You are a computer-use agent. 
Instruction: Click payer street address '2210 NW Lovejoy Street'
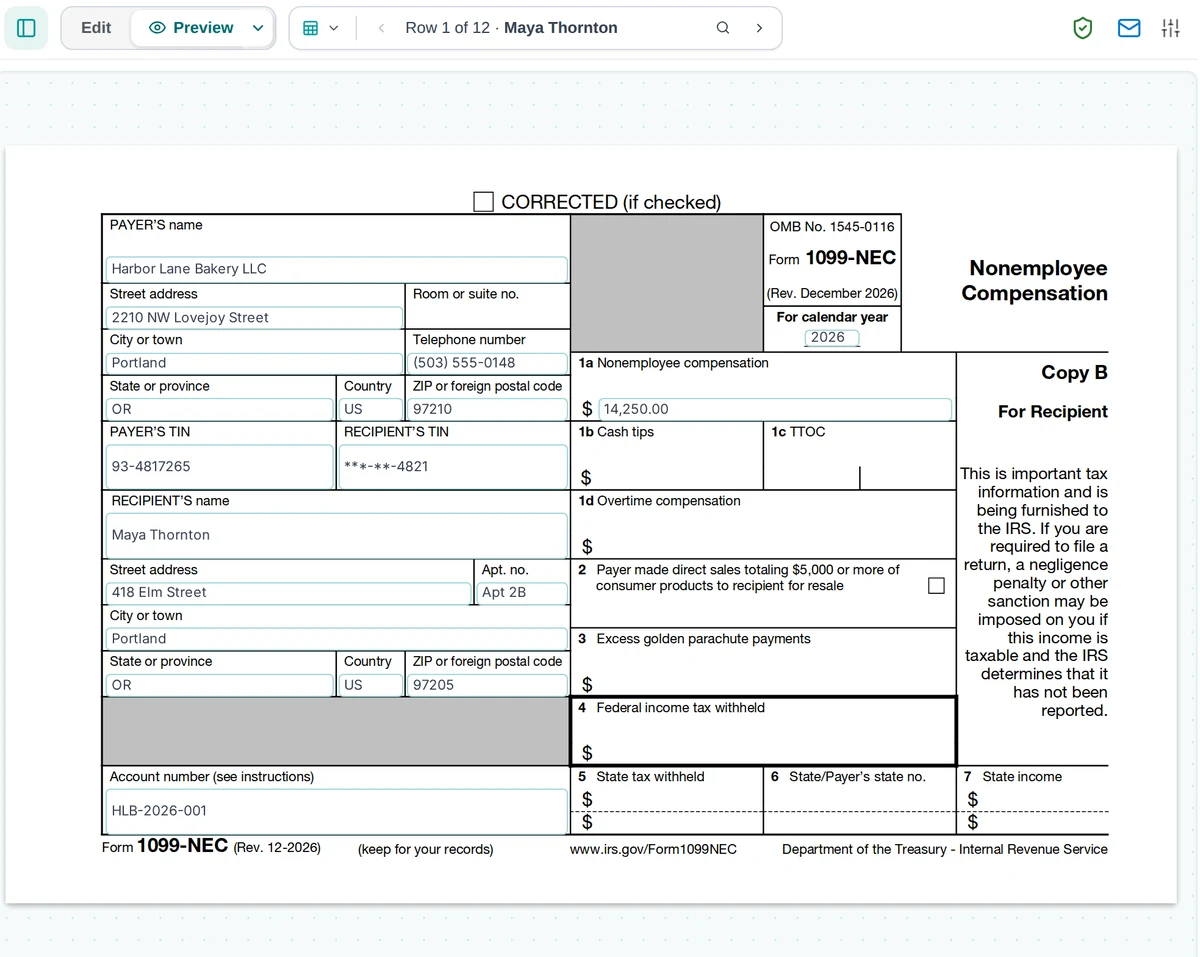(x=254, y=317)
